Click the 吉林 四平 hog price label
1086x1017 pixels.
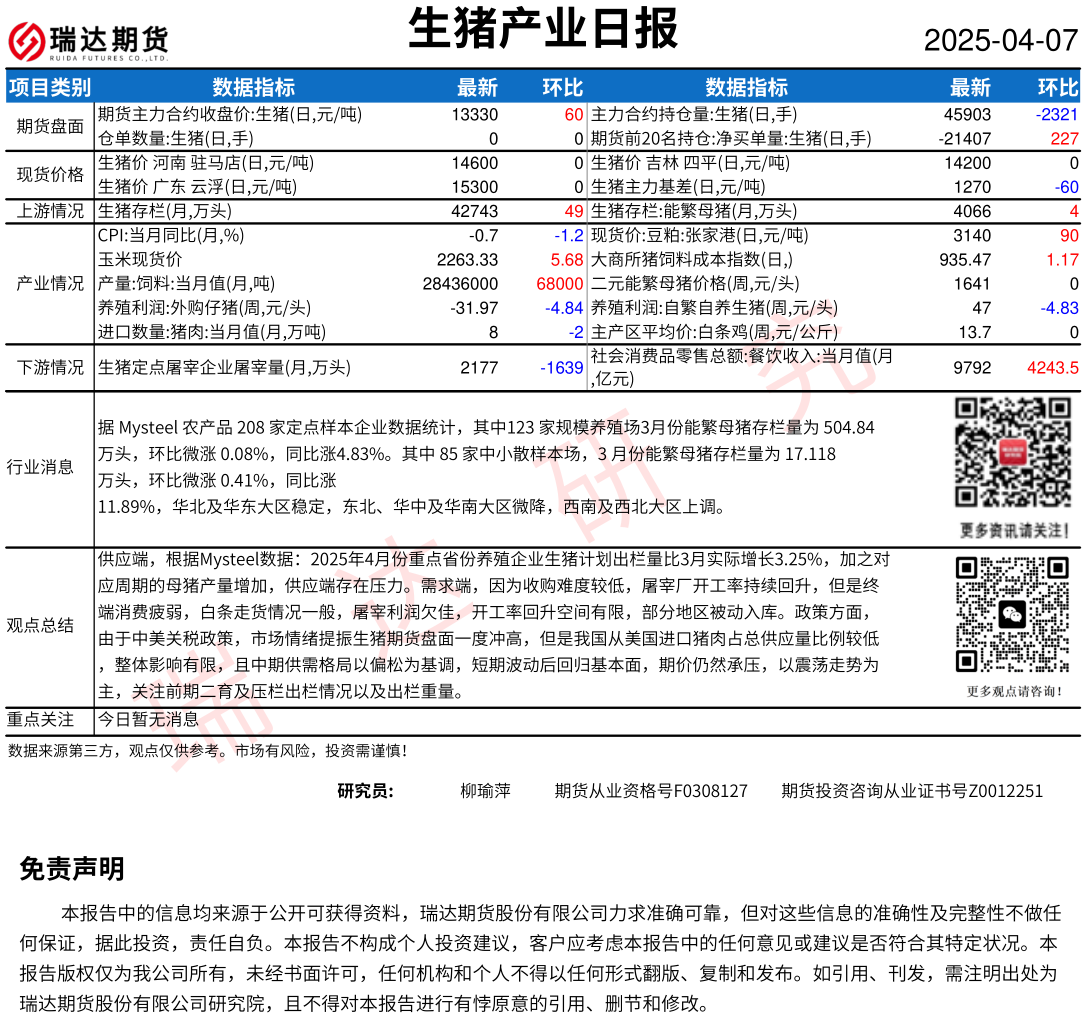[x=691, y=163]
